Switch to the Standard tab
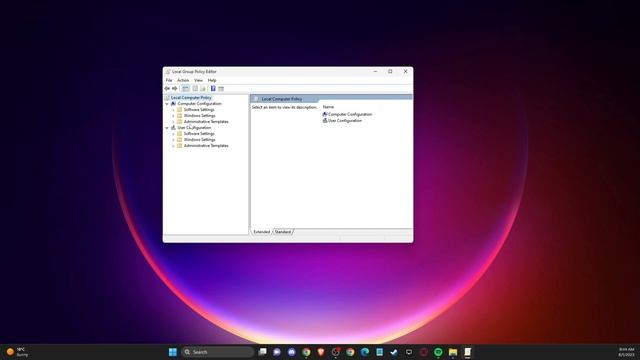This screenshot has width=640, height=360. click(x=283, y=232)
